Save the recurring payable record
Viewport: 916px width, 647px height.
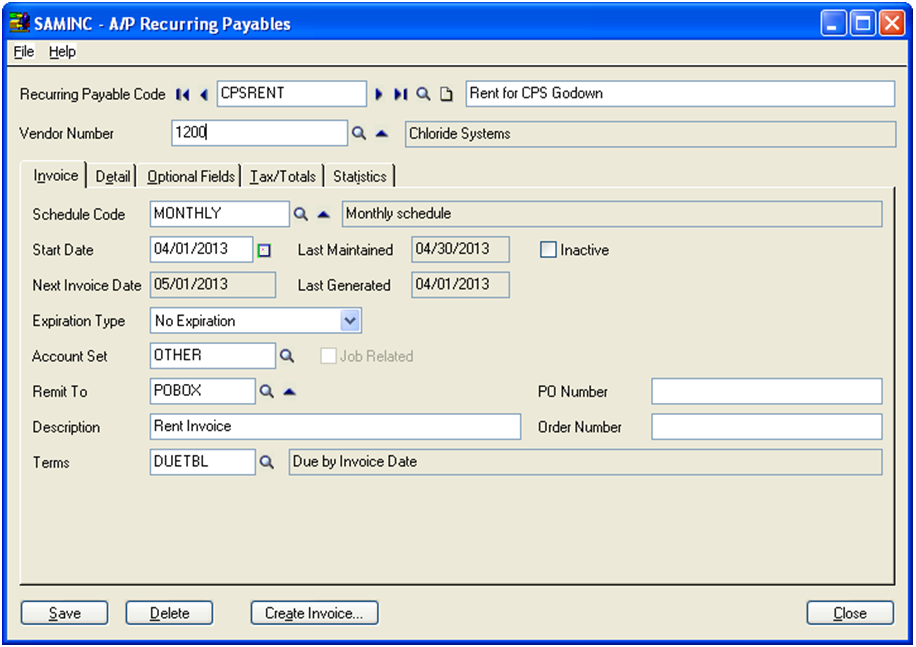[65, 613]
